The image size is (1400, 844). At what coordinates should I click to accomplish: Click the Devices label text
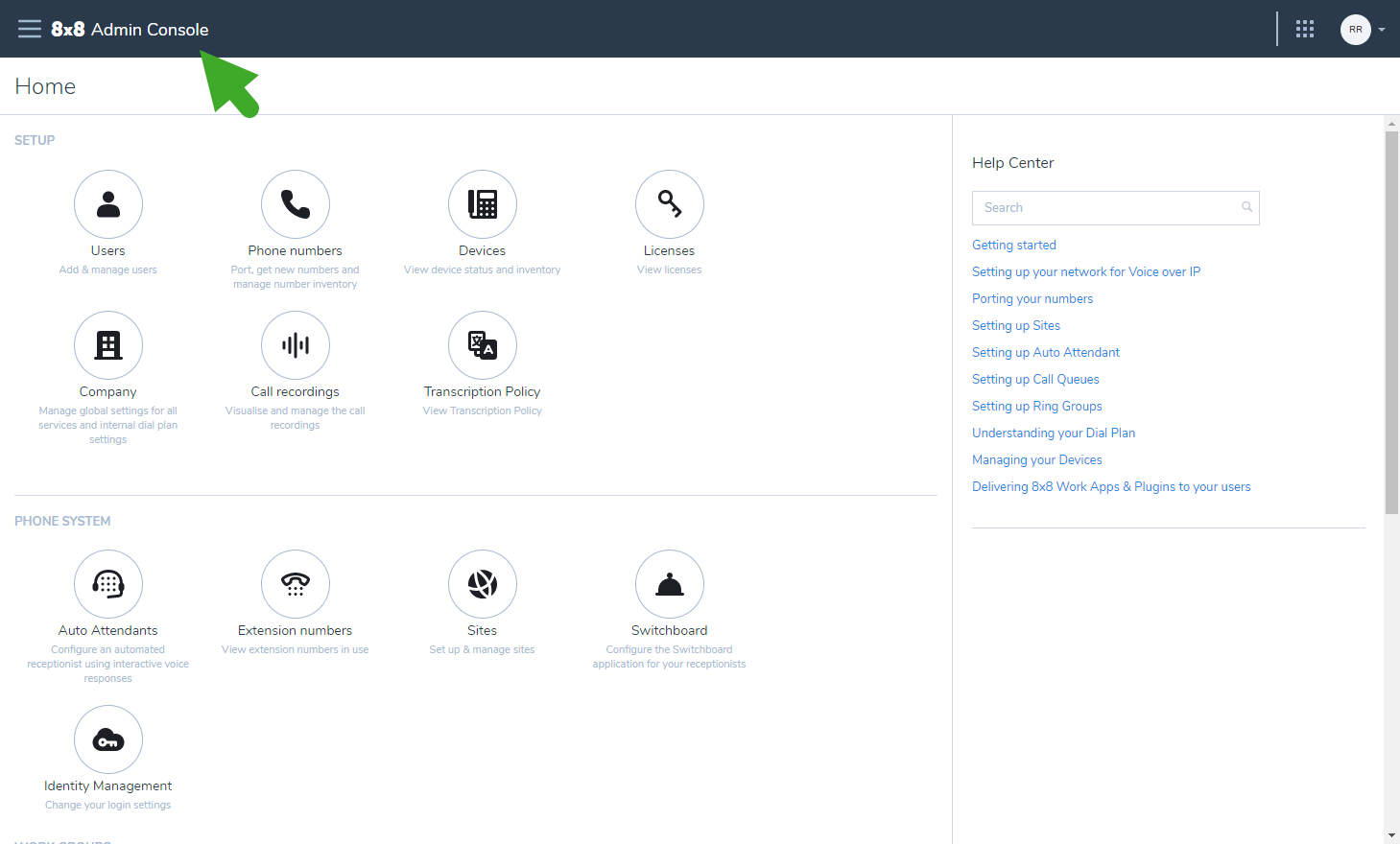pos(483,250)
